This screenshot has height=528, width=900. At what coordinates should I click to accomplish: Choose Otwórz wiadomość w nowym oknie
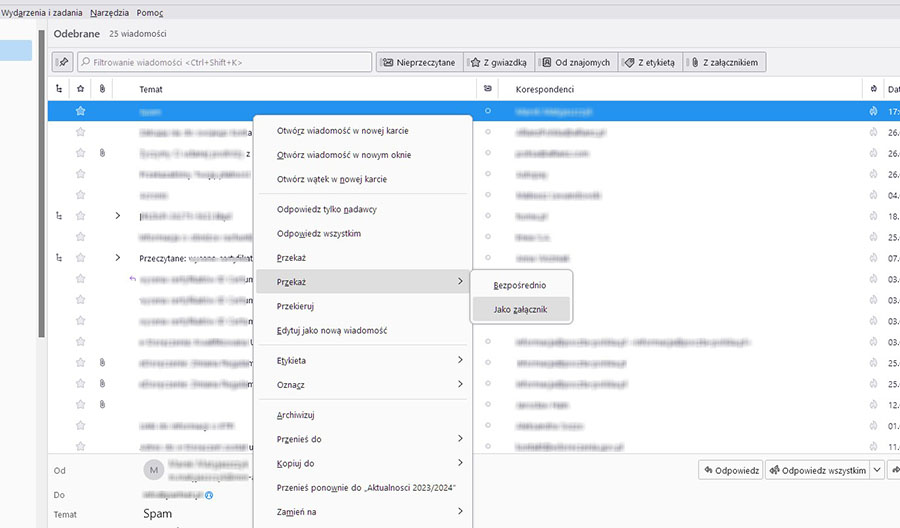362,155
